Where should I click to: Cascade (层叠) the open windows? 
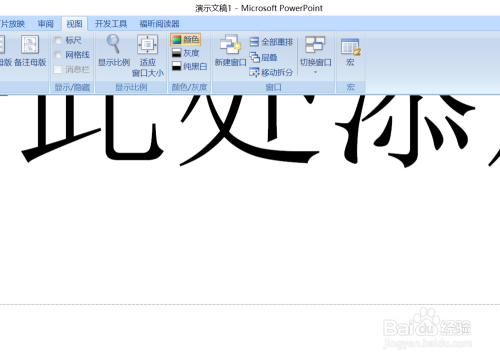pyautogui.click(x=263, y=57)
